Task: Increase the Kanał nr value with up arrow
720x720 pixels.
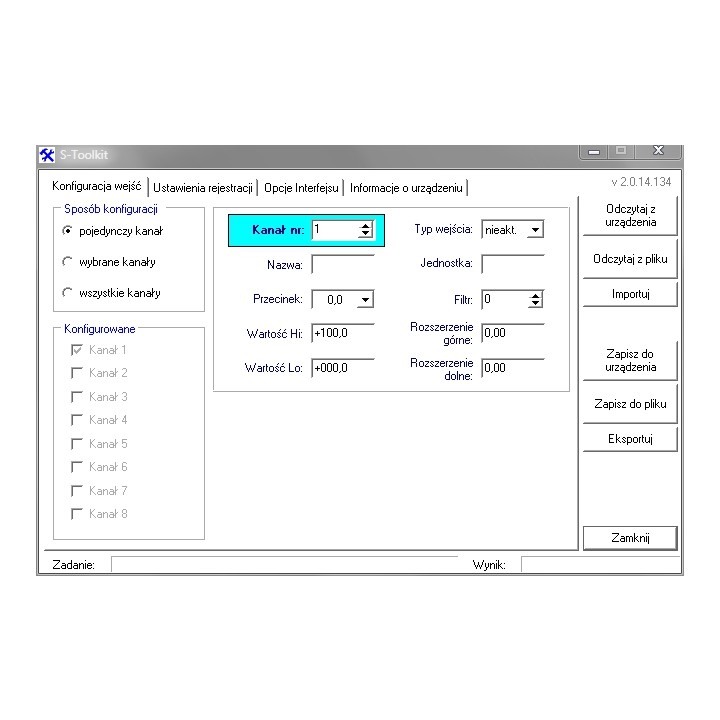Action: [365, 226]
